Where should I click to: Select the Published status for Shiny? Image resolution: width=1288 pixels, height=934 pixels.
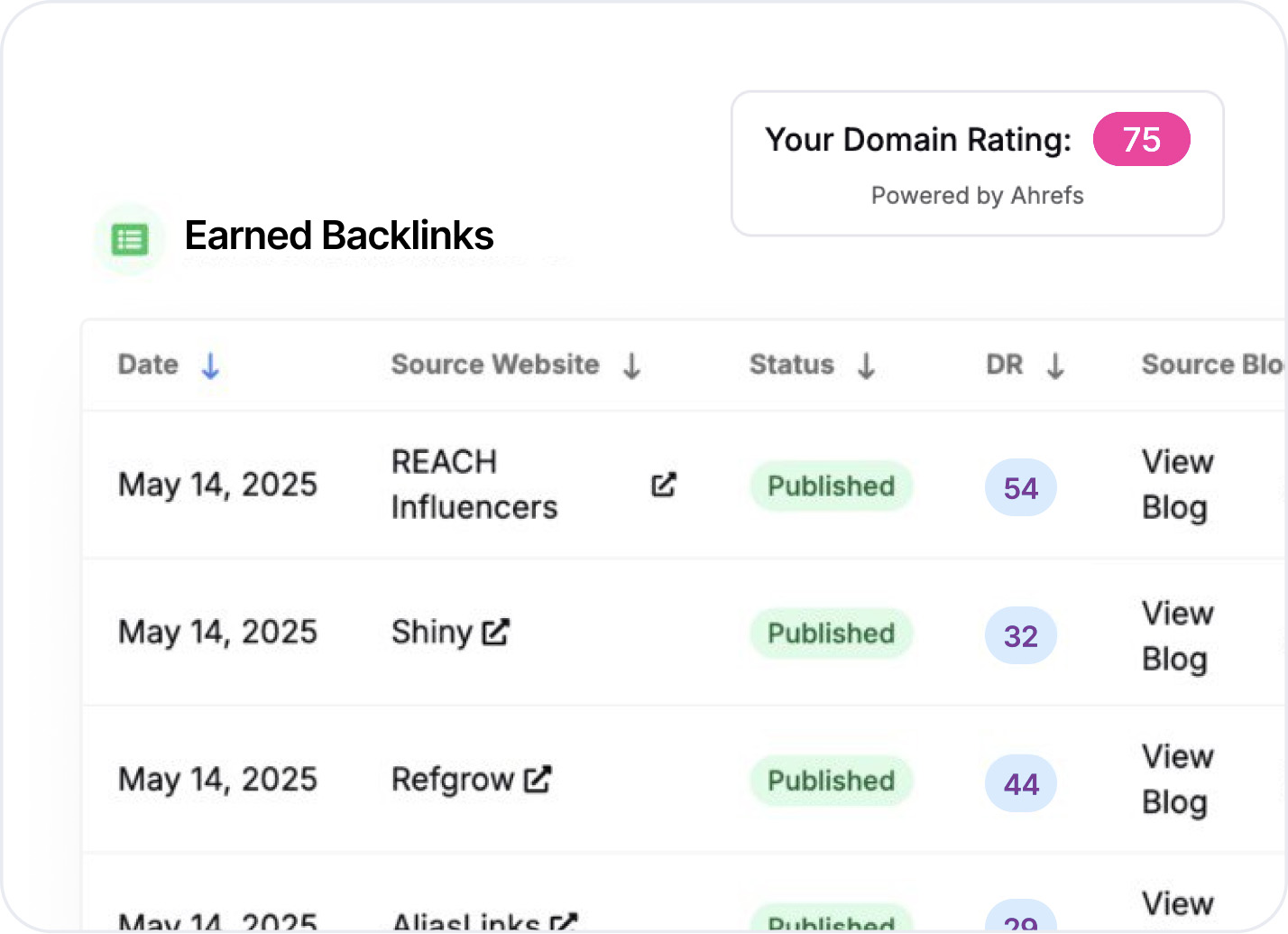830,633
